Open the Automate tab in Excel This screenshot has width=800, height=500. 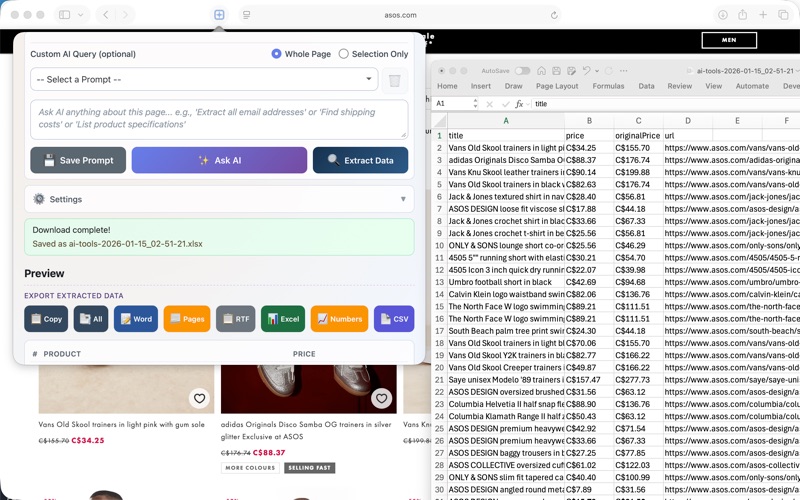(x=752, y=86)
